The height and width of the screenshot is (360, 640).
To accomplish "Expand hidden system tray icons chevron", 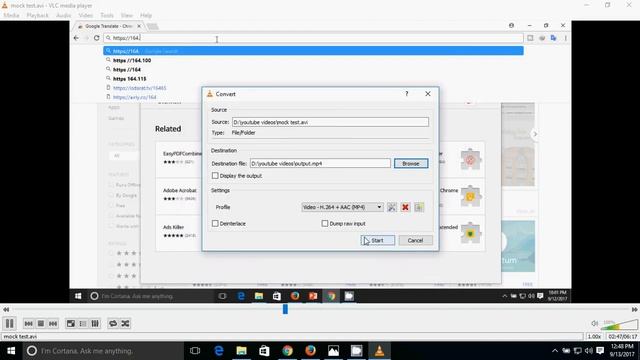I will coord(555,351).
